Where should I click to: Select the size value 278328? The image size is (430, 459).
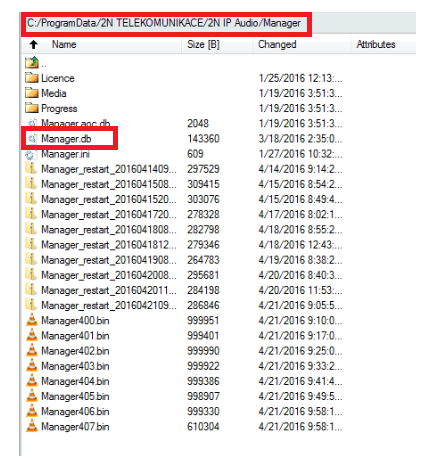coord(203,214)
